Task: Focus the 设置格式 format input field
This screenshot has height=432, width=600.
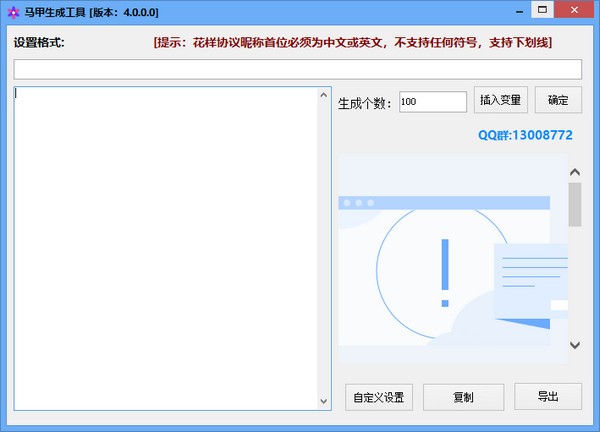Action: pyautogui.click(x=297, y=69)
